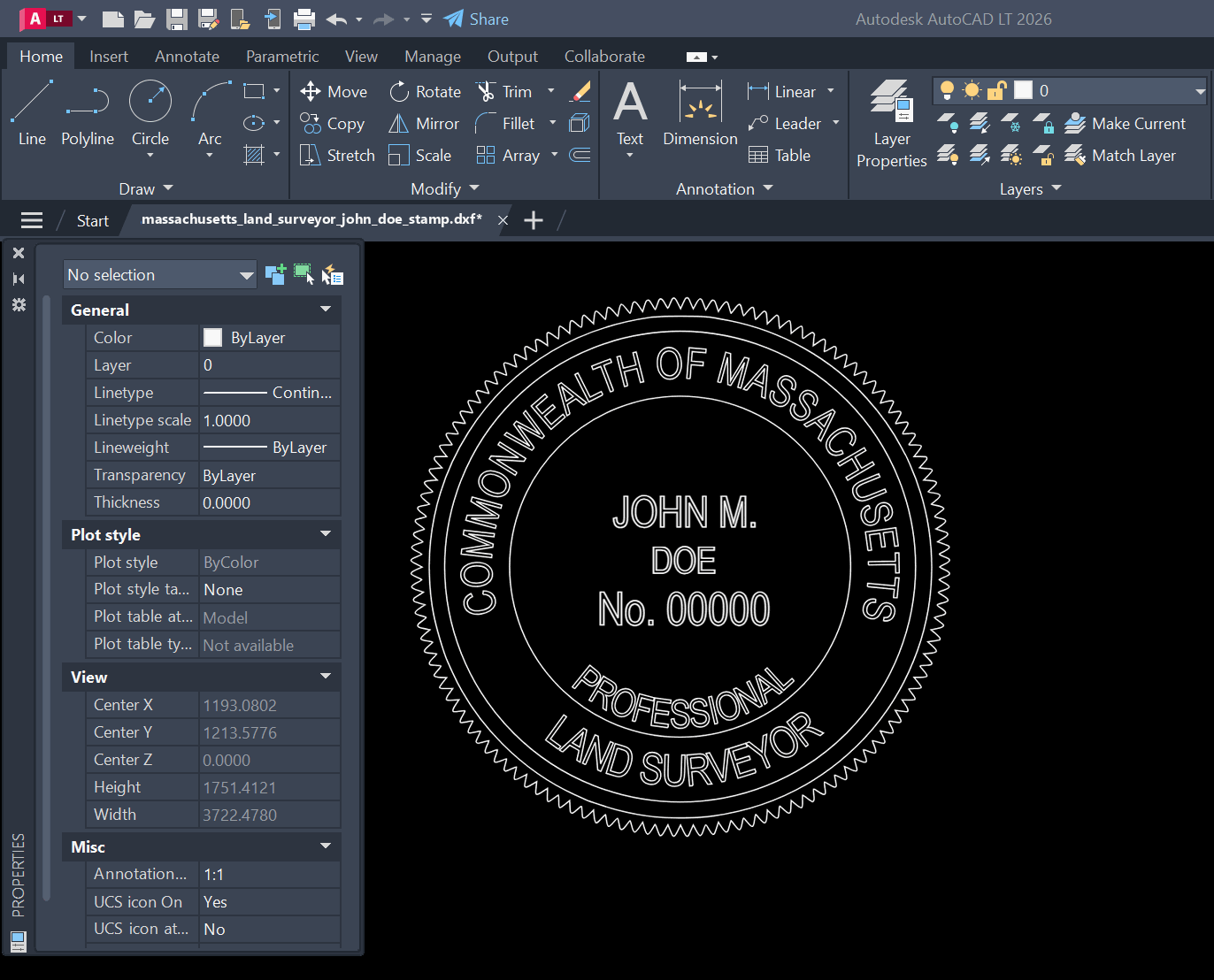
Task: Click the Copy tool
Action: pos(333,124)
